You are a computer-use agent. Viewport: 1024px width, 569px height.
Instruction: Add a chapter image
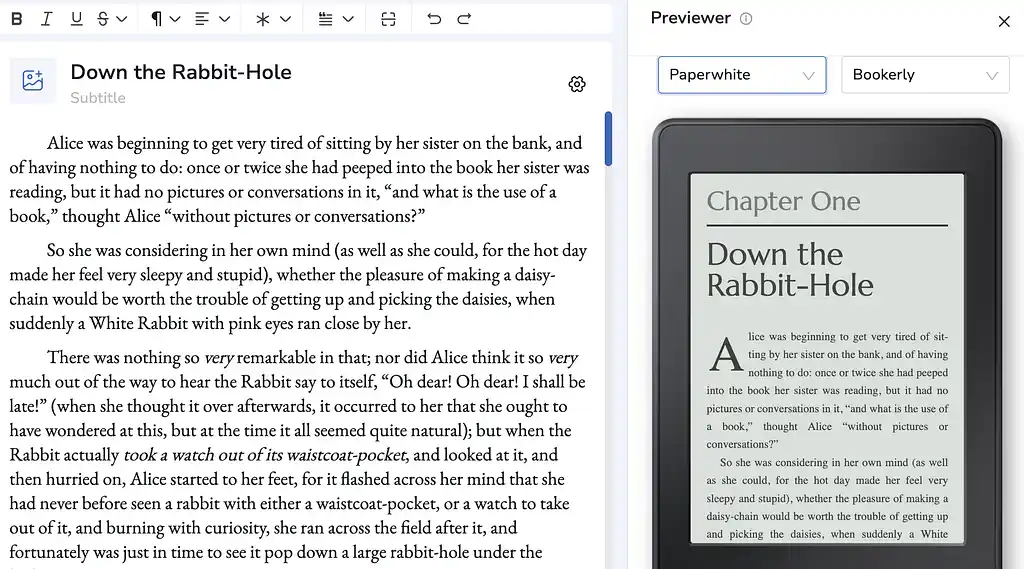pos(33,80)
